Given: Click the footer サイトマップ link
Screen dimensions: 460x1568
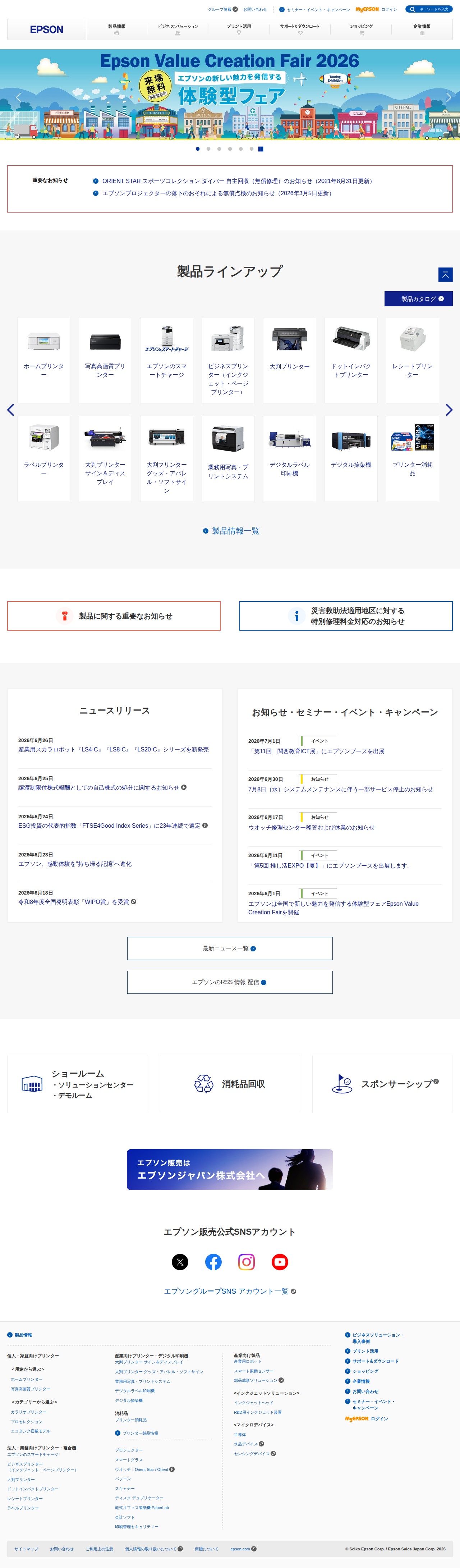Looking at the screenshot, I should pos(26,1549).
